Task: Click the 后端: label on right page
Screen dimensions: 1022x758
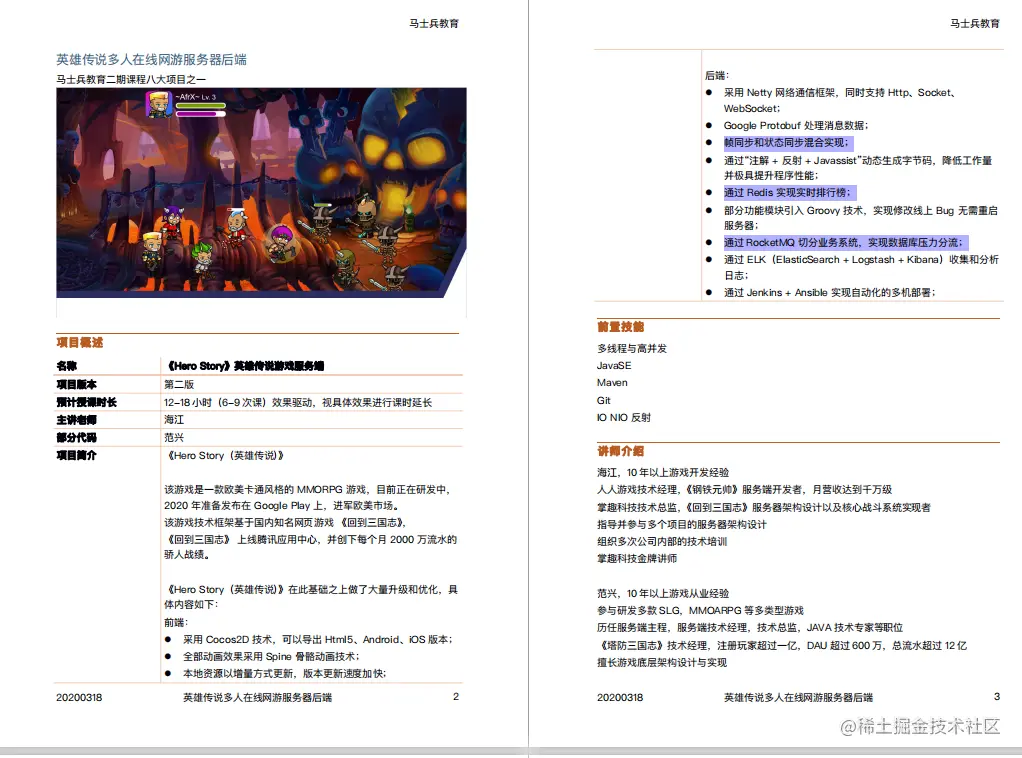Action: (x=717, y=76)
